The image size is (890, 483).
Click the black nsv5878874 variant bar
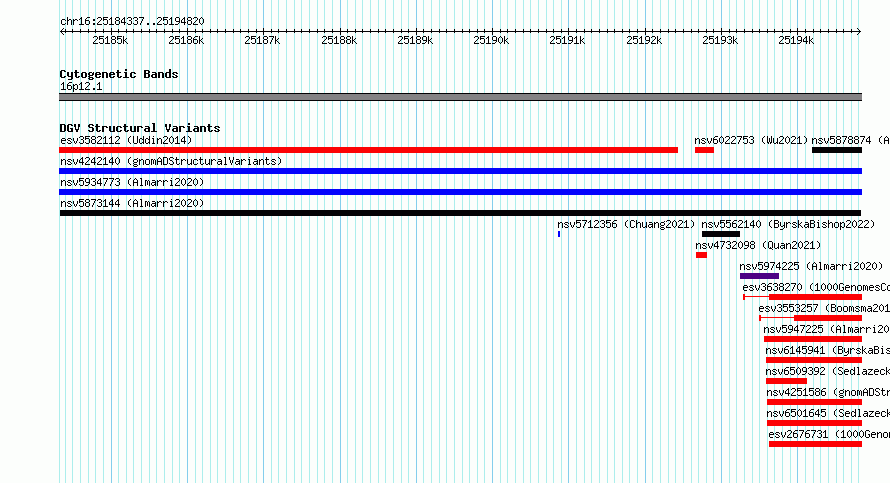point(837,150)
